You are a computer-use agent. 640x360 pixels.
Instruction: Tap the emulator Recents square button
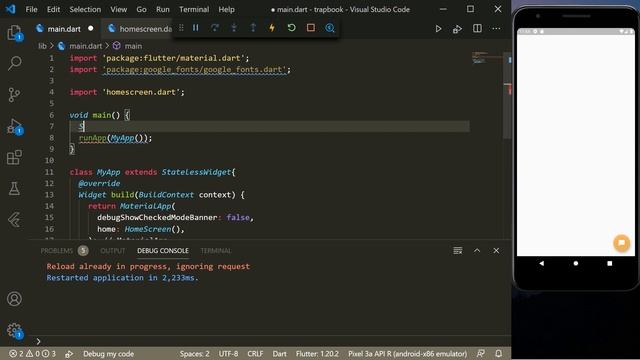[x=609, y=263]
